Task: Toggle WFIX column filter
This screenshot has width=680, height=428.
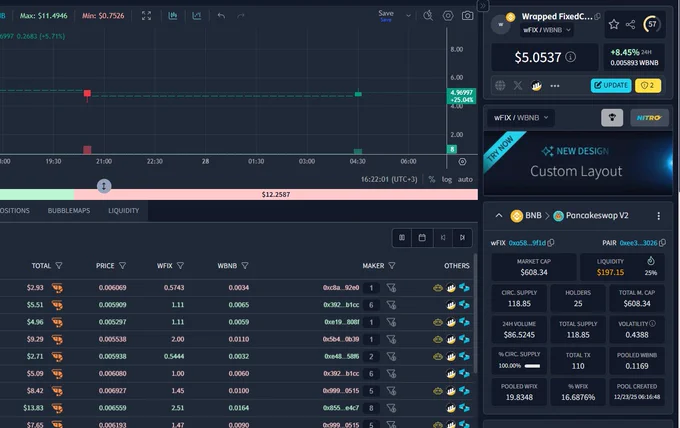Action: (180, 265)
